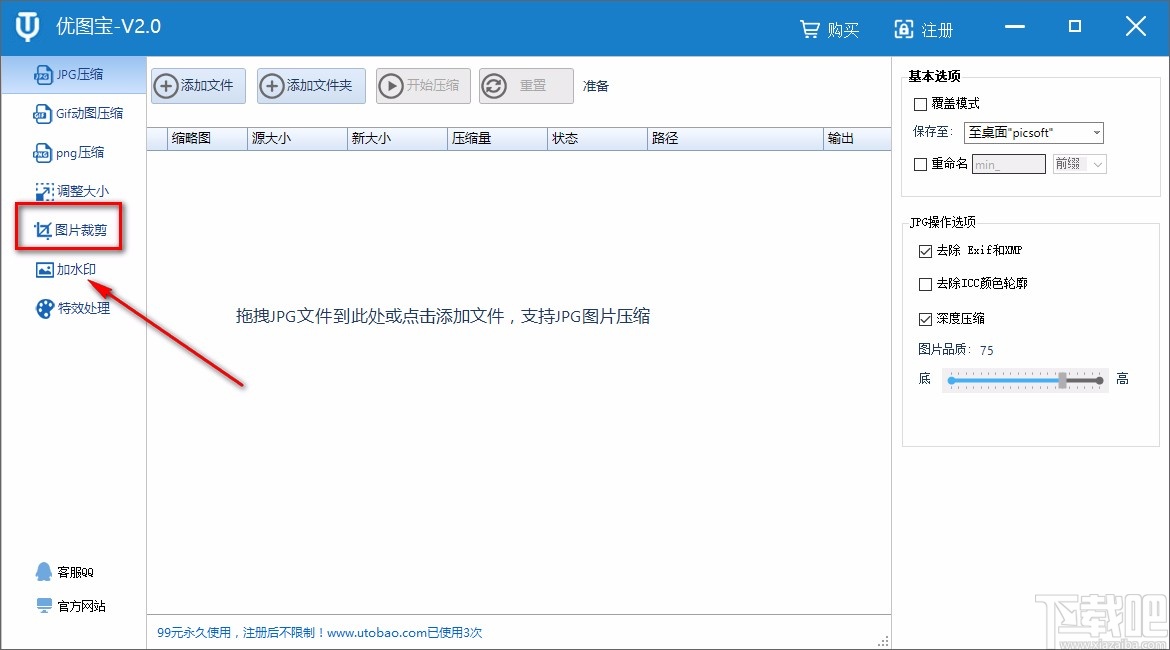This screenshot has height=650, width=1170.
Task: Click the 添加文件 add files button
Action: 197,86
